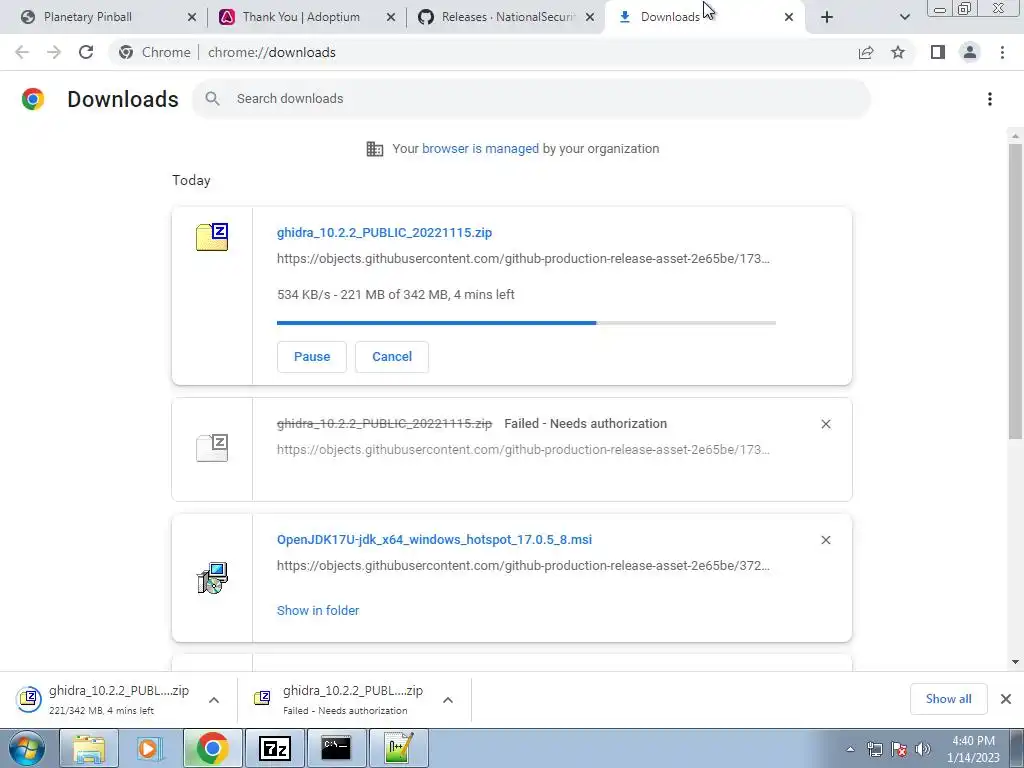Screen dimensions: 1024x768
Task: Remove the OpenJDK17U download entry
Action: pos(825,540)
